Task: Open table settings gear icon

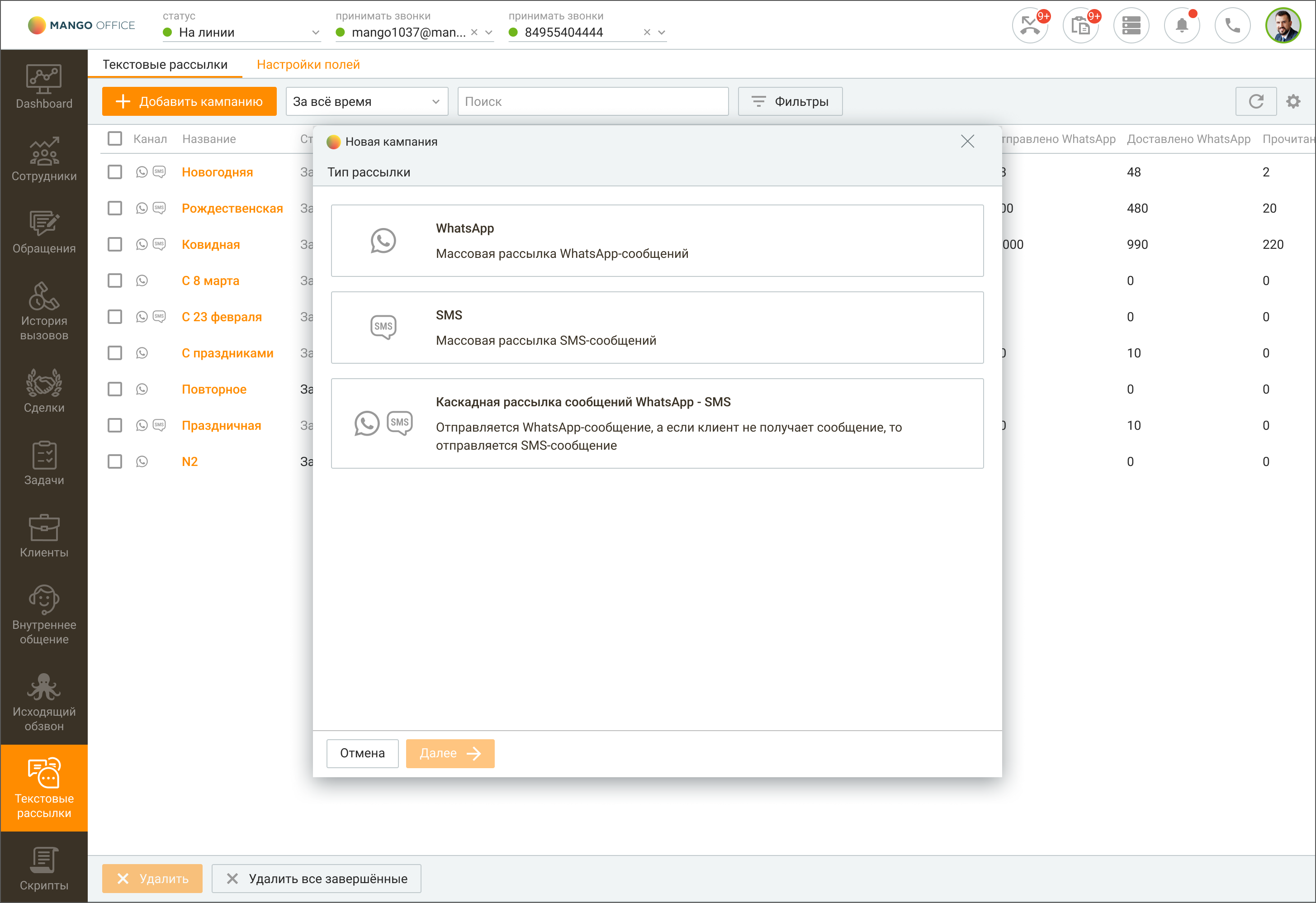Action: 1293,101
